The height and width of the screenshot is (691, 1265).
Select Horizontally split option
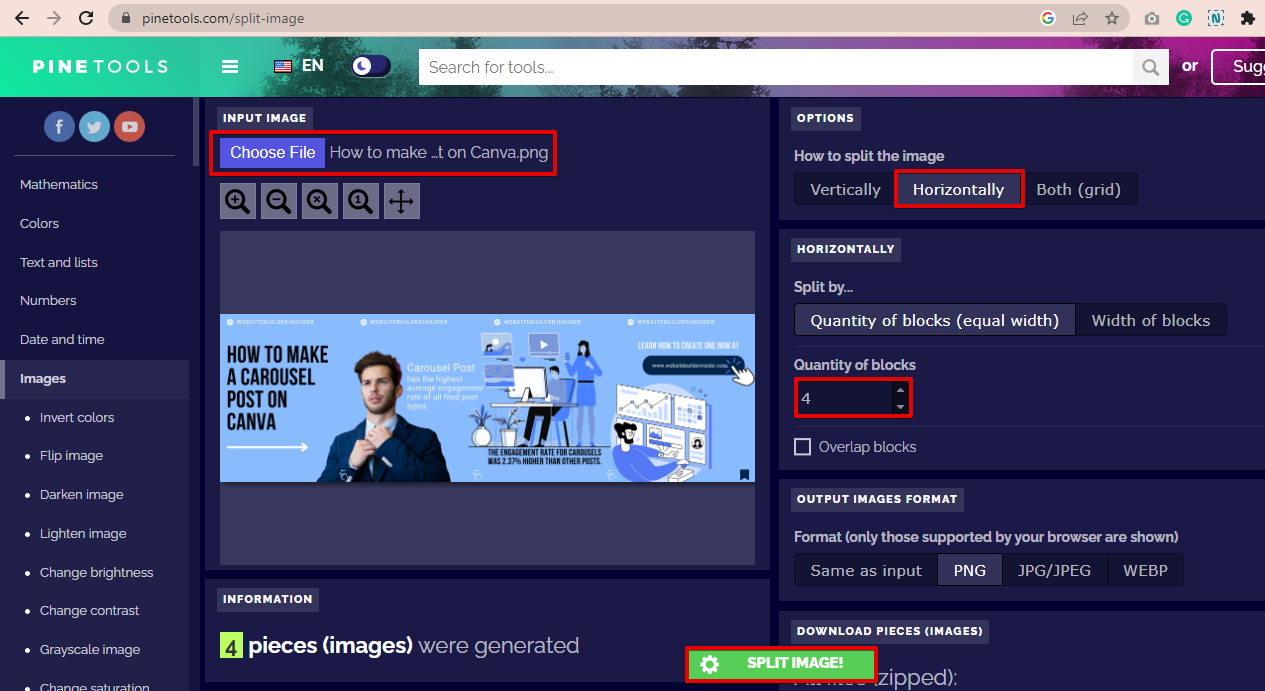pos(958,189)
